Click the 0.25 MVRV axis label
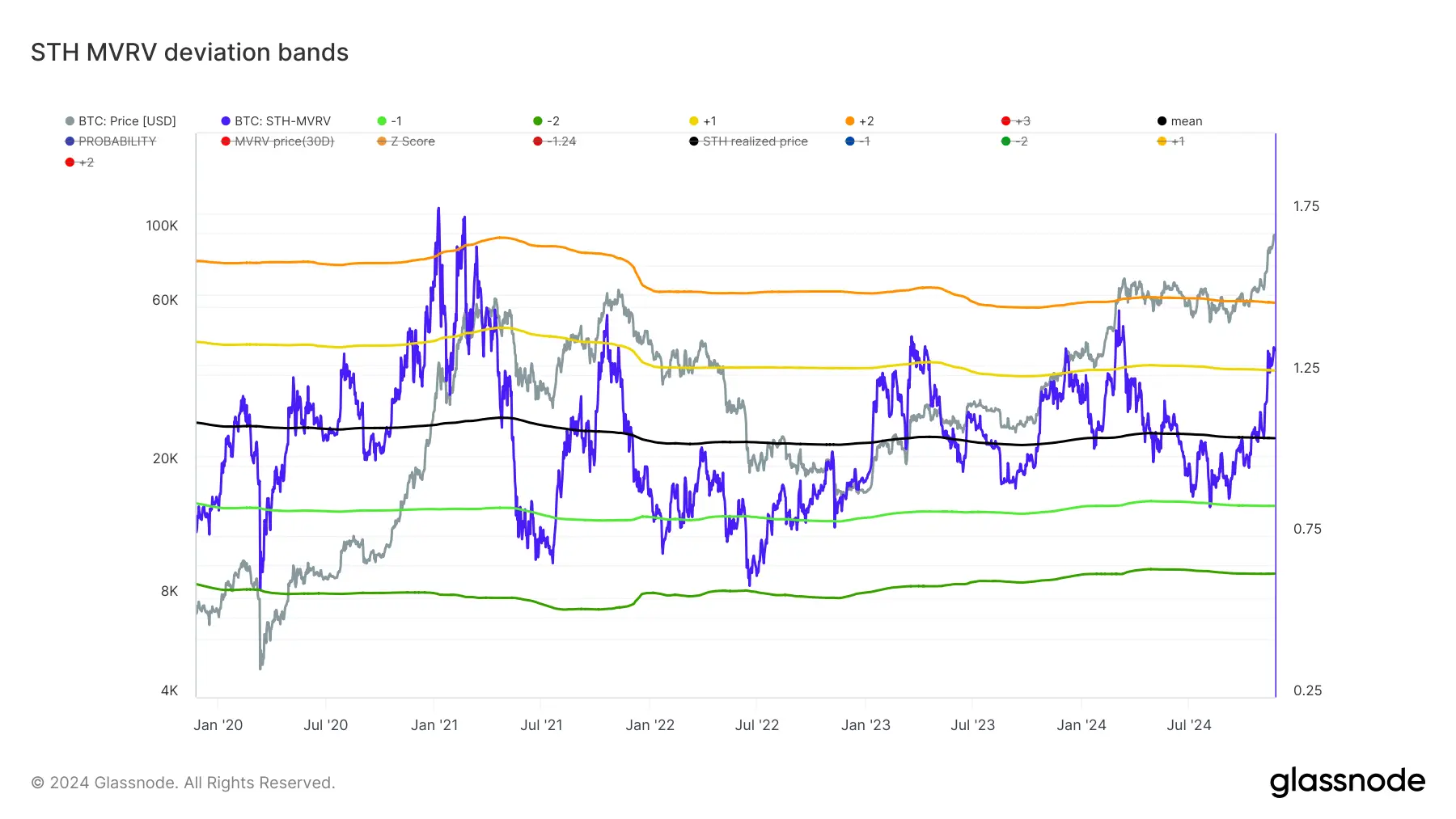Image resolution: width=1456 pixels, height=819 pixels. click(x=1307, y=690)
